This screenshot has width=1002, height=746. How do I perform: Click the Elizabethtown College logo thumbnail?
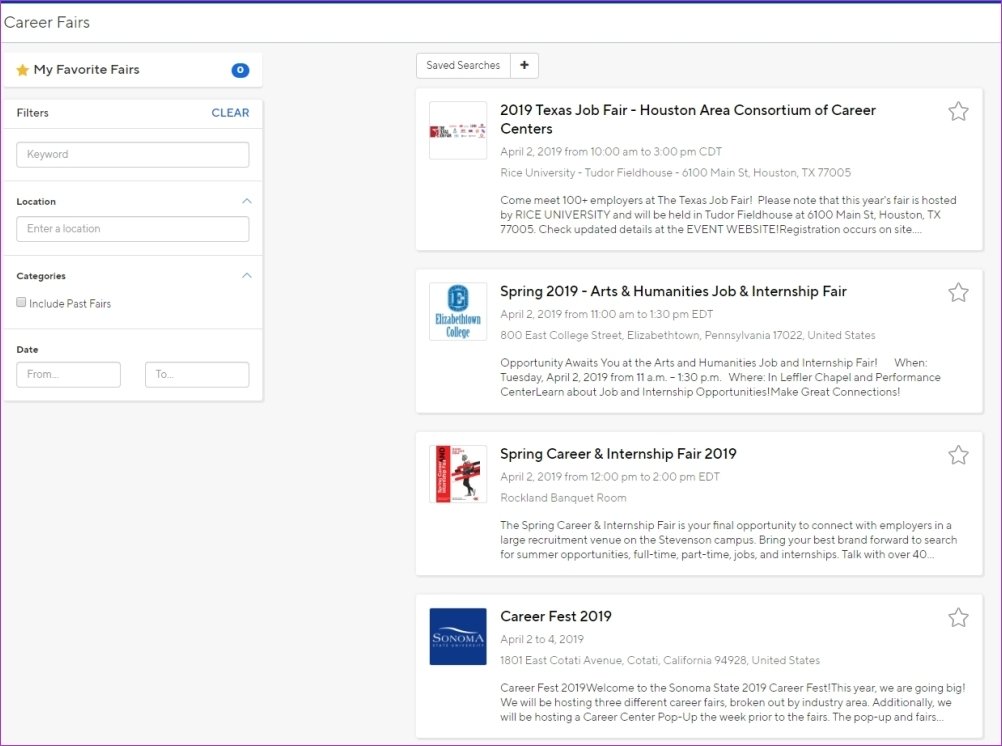pos(458,311)
